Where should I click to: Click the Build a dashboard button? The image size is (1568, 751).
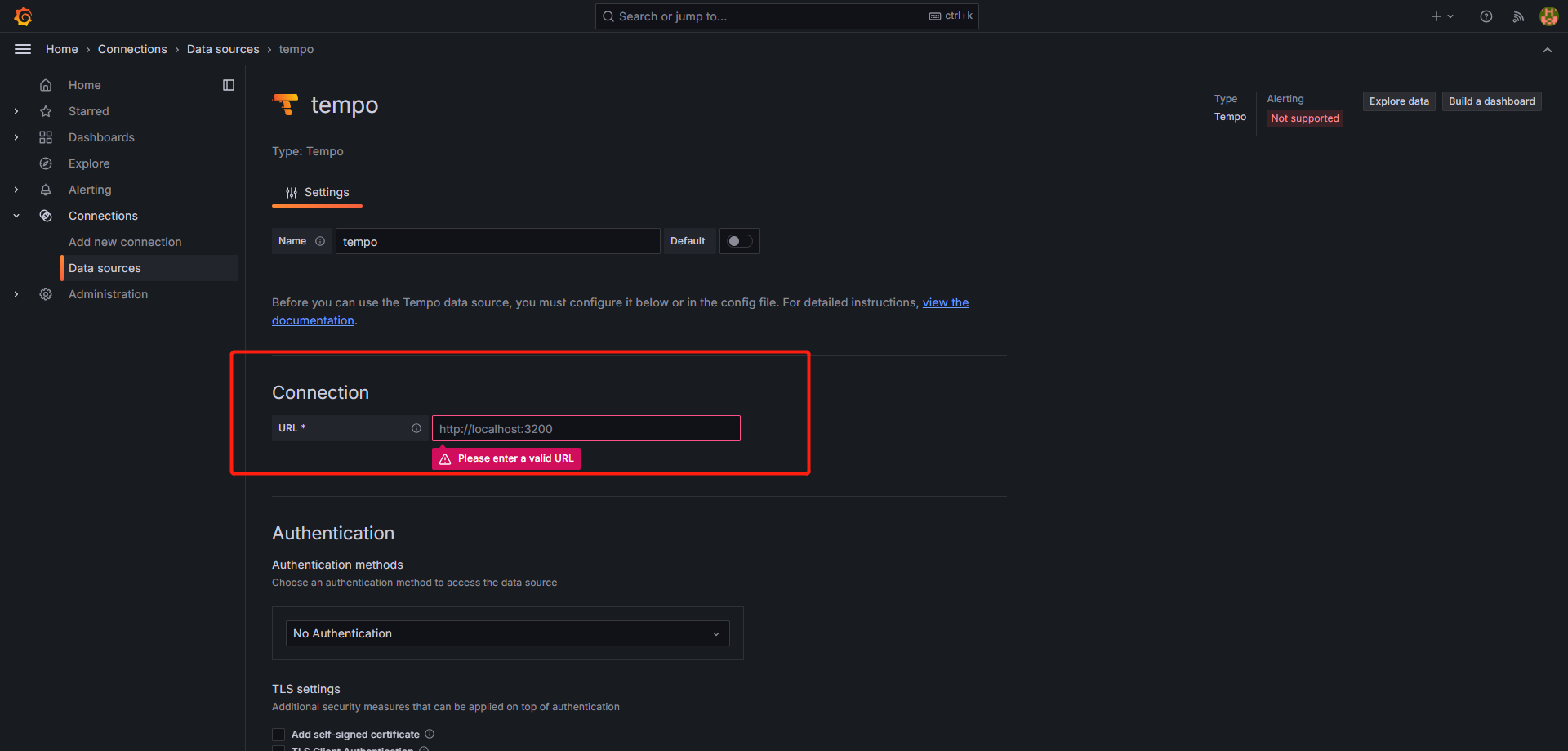[1491, 101]
